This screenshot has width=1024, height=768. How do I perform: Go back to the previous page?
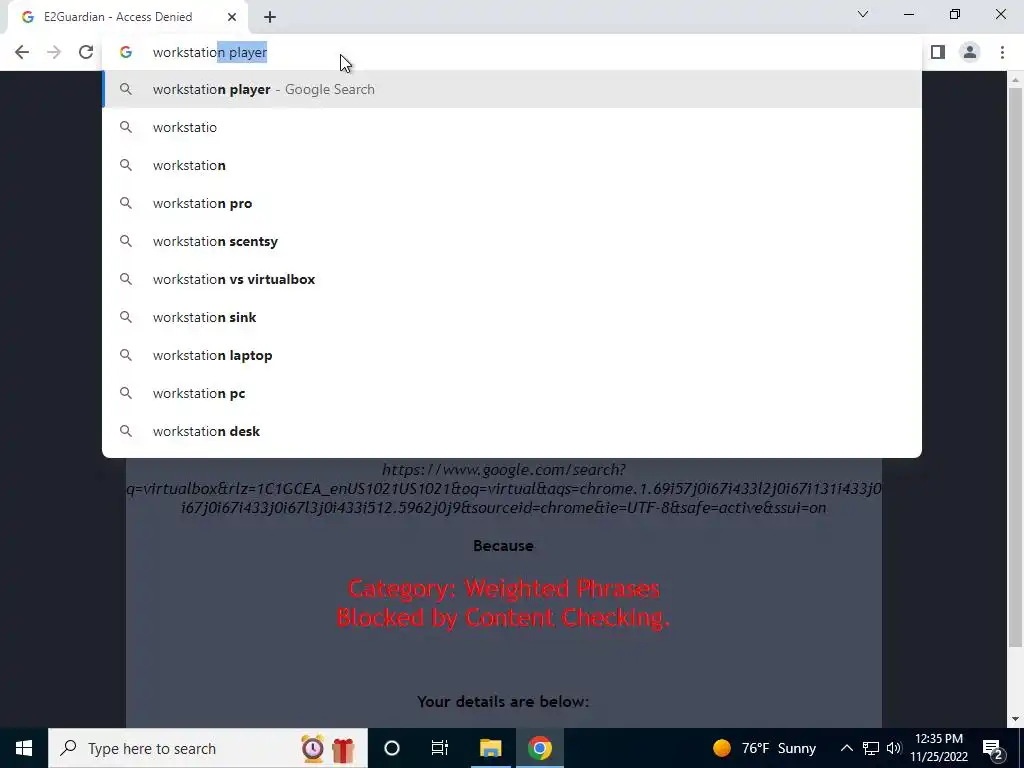point(22,52)
